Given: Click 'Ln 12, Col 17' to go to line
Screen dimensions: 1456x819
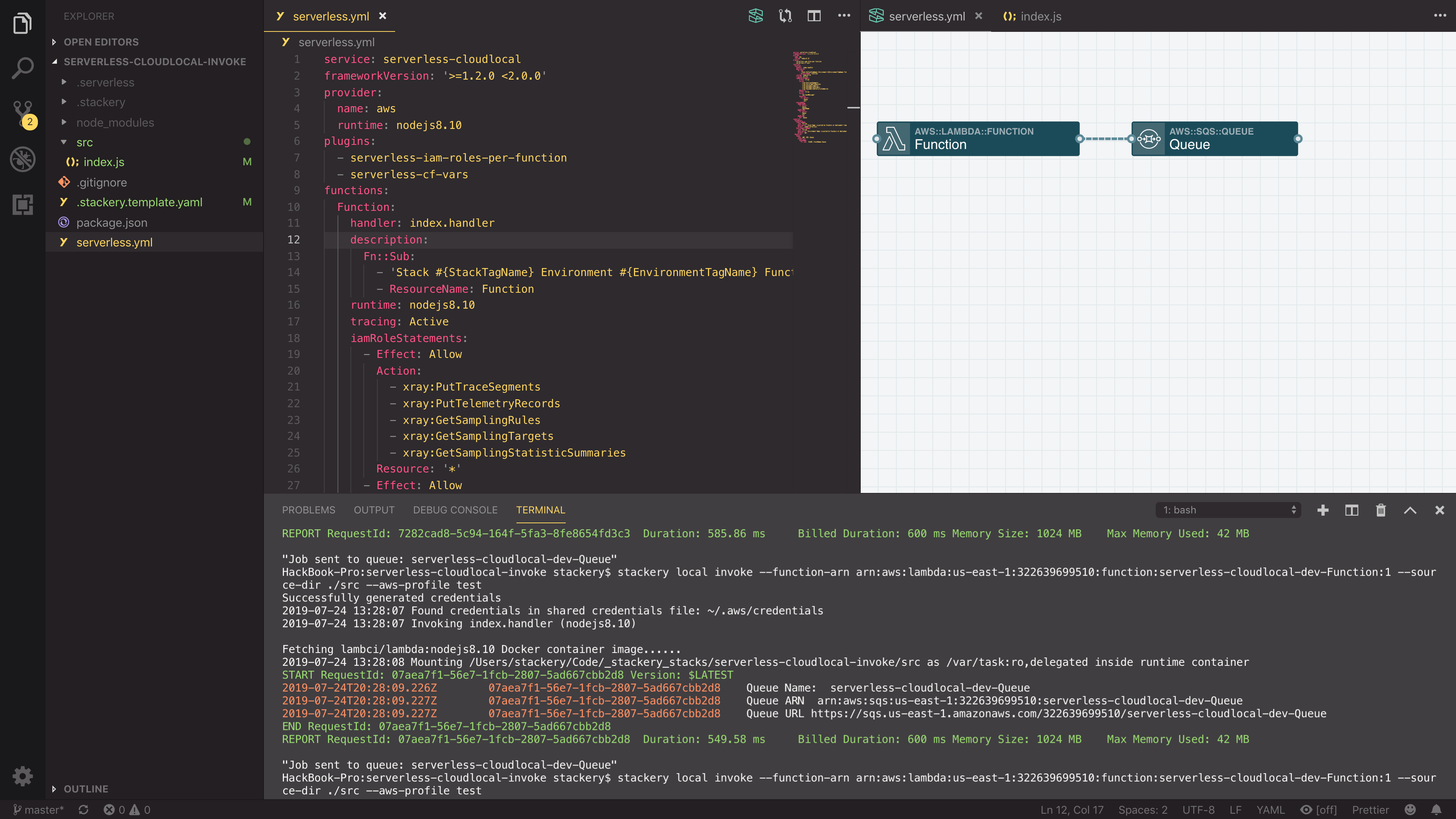Looking at the screenshot, I should [1072, 810].
